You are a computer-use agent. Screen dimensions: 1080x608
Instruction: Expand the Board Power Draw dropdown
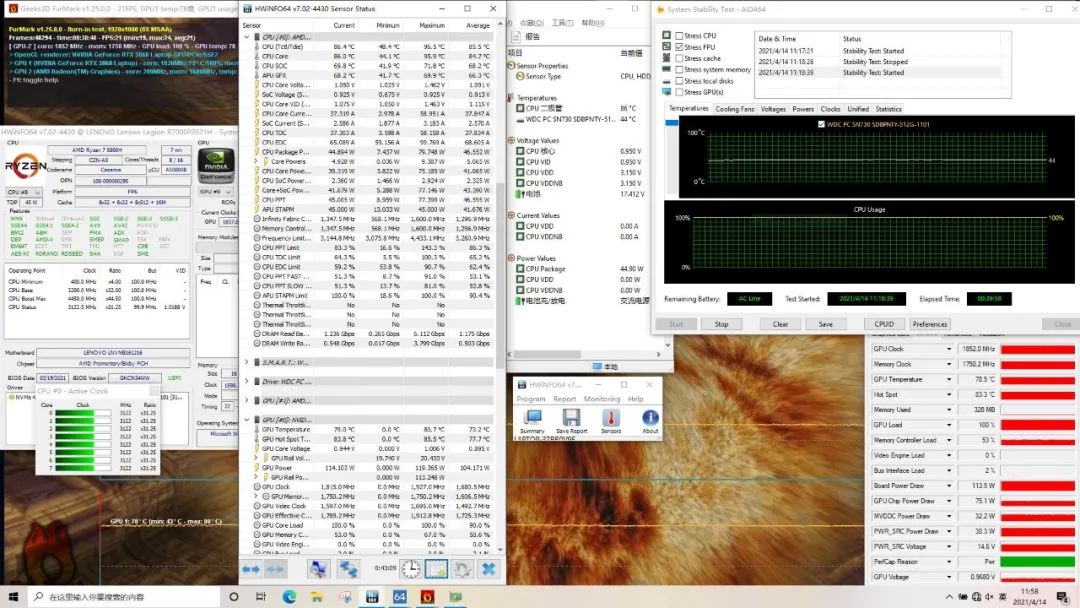948,486
